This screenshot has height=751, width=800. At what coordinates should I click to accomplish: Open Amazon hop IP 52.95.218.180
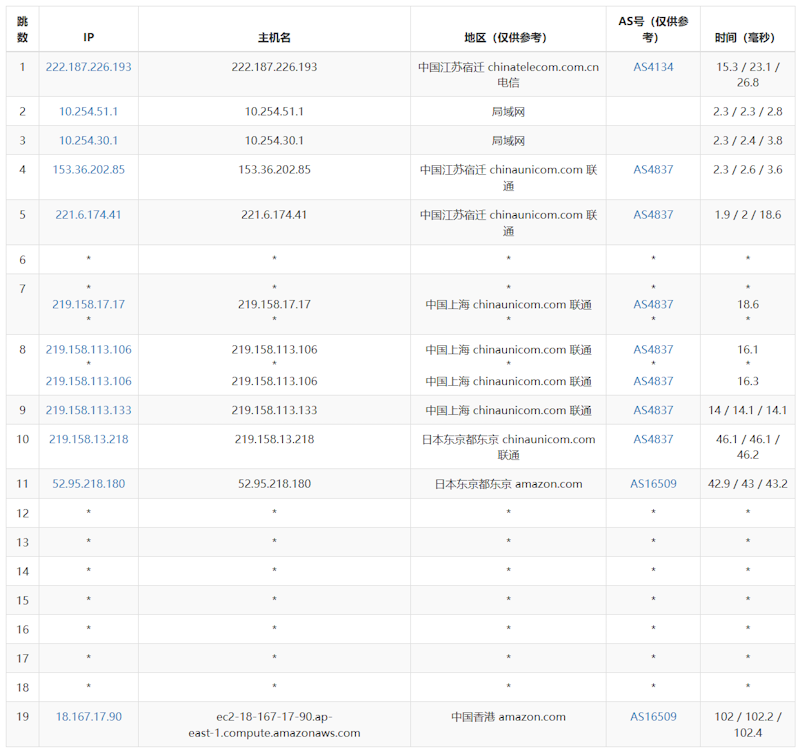pyautogui.click(x=88, y=484)
